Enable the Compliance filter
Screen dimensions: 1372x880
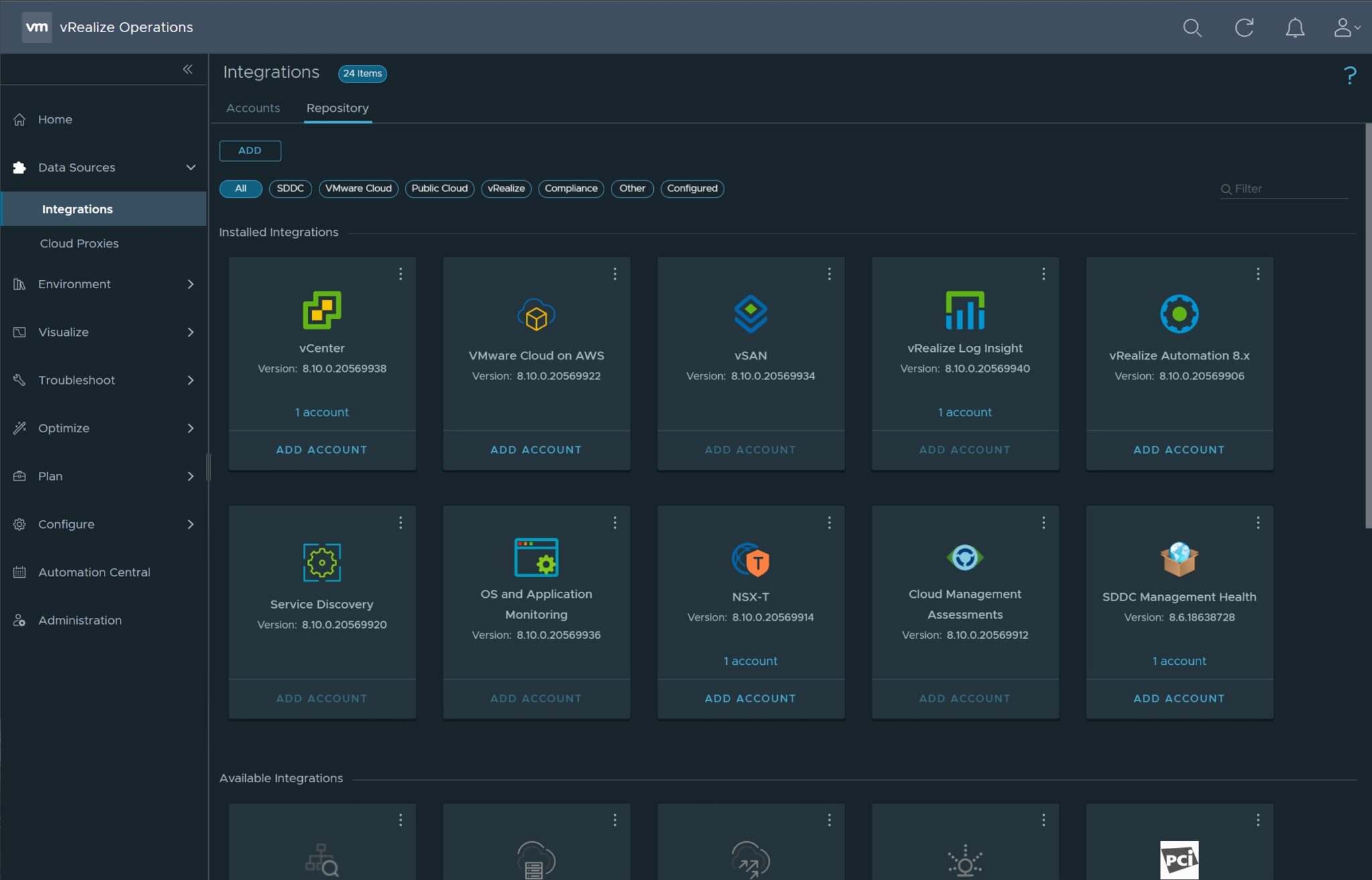pyautogui.click(x=571, y=188)
